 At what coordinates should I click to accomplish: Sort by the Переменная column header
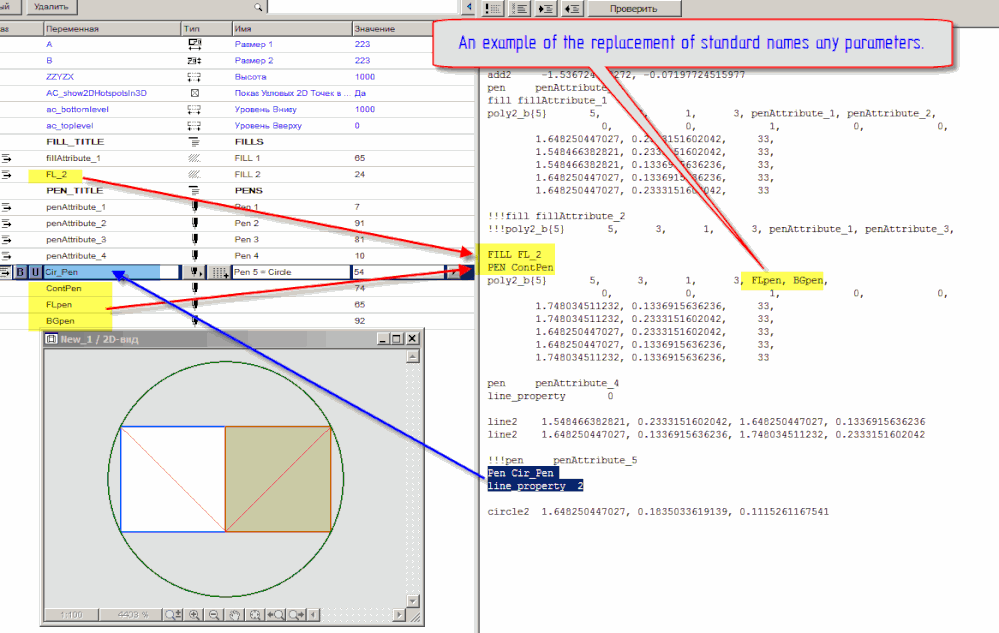(x=112, y=29)
